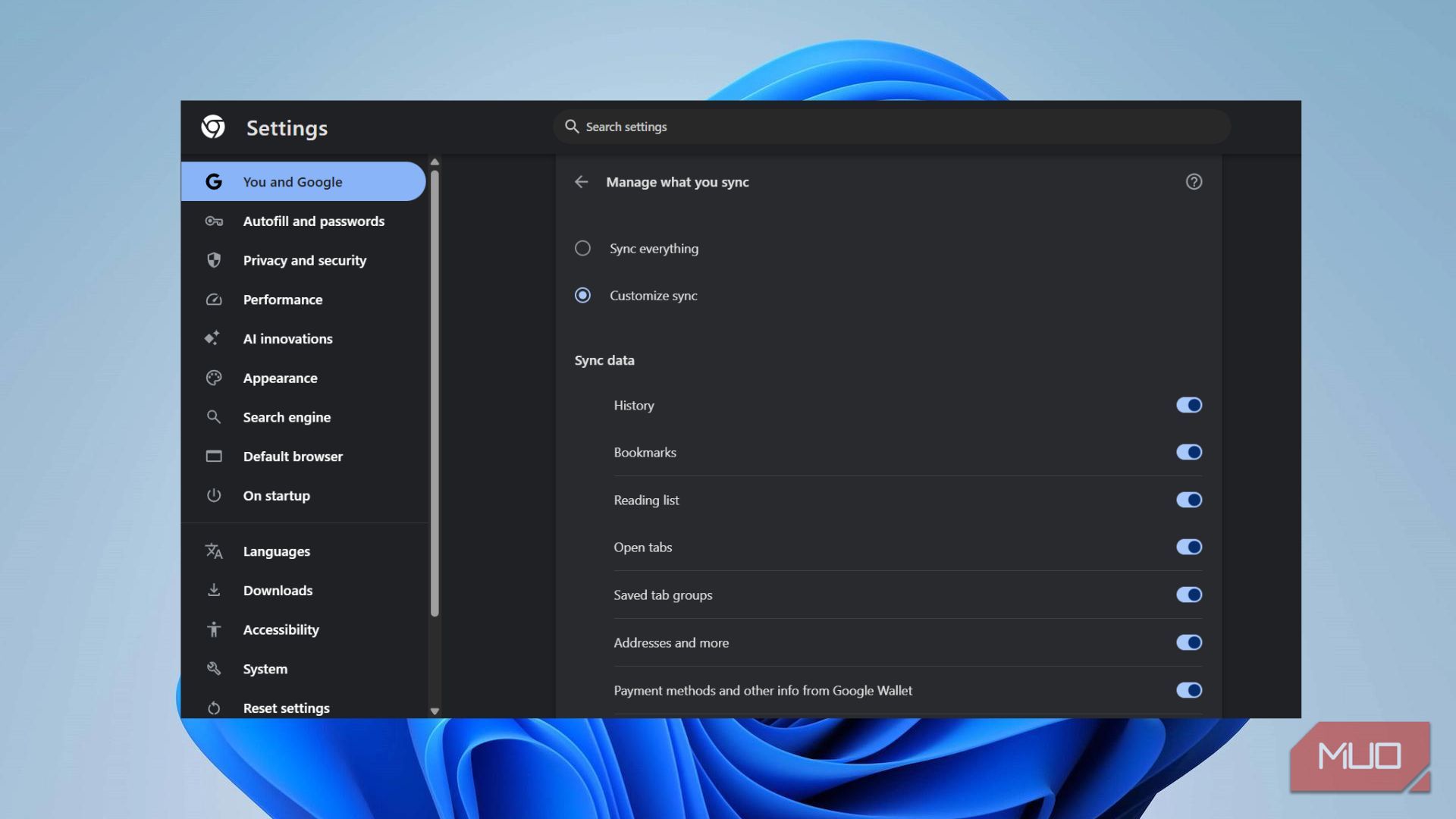
Task: Turn off the Bookmarks sync toggle
Action: click(1189, 452)
